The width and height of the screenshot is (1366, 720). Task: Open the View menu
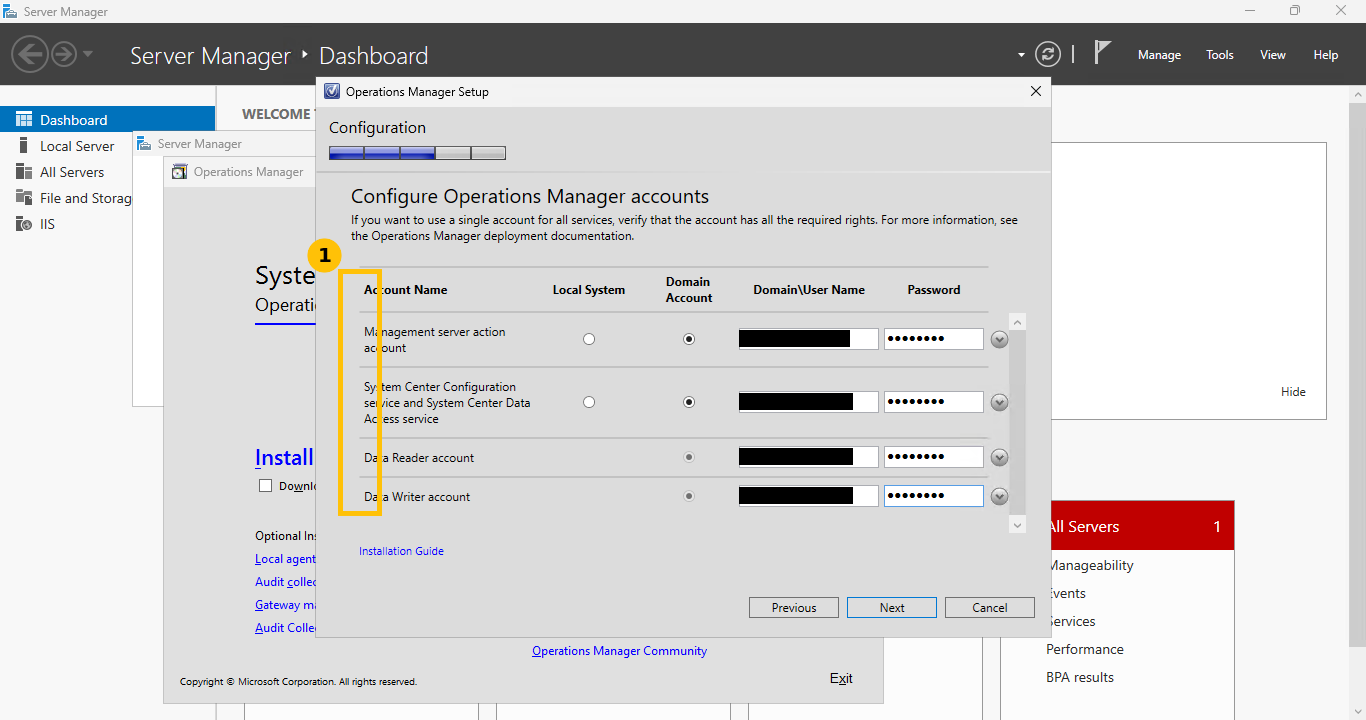[1273, 55]
